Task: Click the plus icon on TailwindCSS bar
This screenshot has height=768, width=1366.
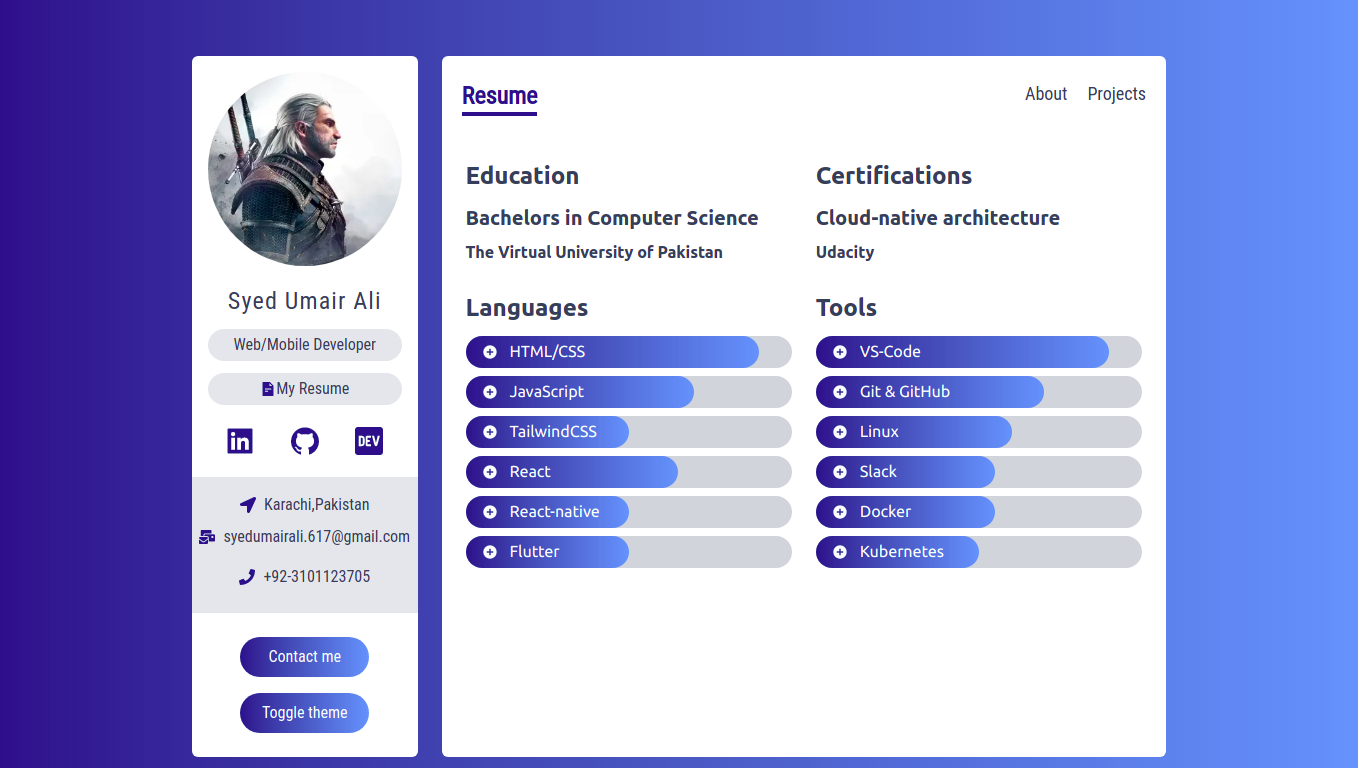Action: pos(490,432)
